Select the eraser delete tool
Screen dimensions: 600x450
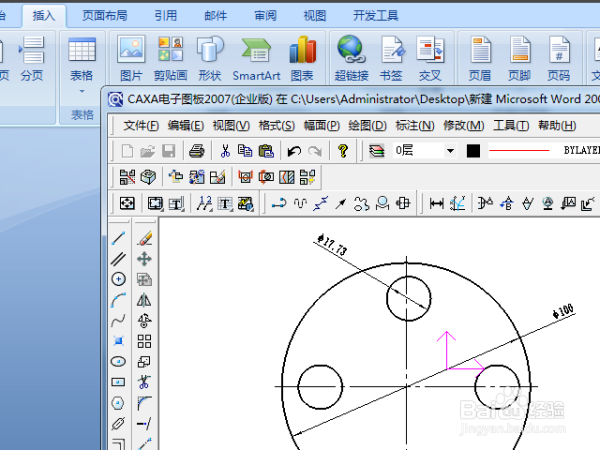(x=144, y=238)
